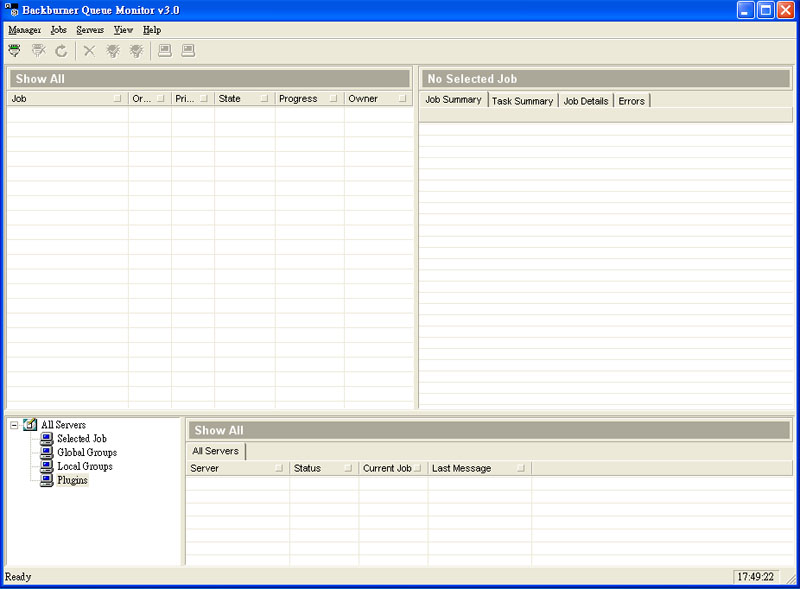Click the server list Show All banner
Image resolution: width=800 pixels, height=589 pixels.
pos(489,430)
